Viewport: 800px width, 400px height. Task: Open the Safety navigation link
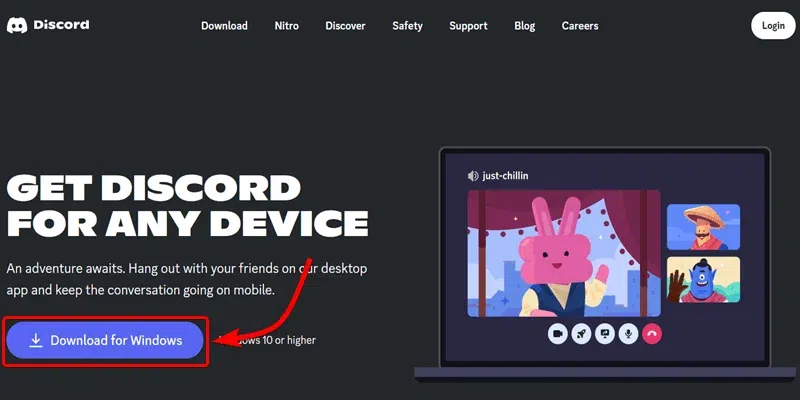(407, 26)
